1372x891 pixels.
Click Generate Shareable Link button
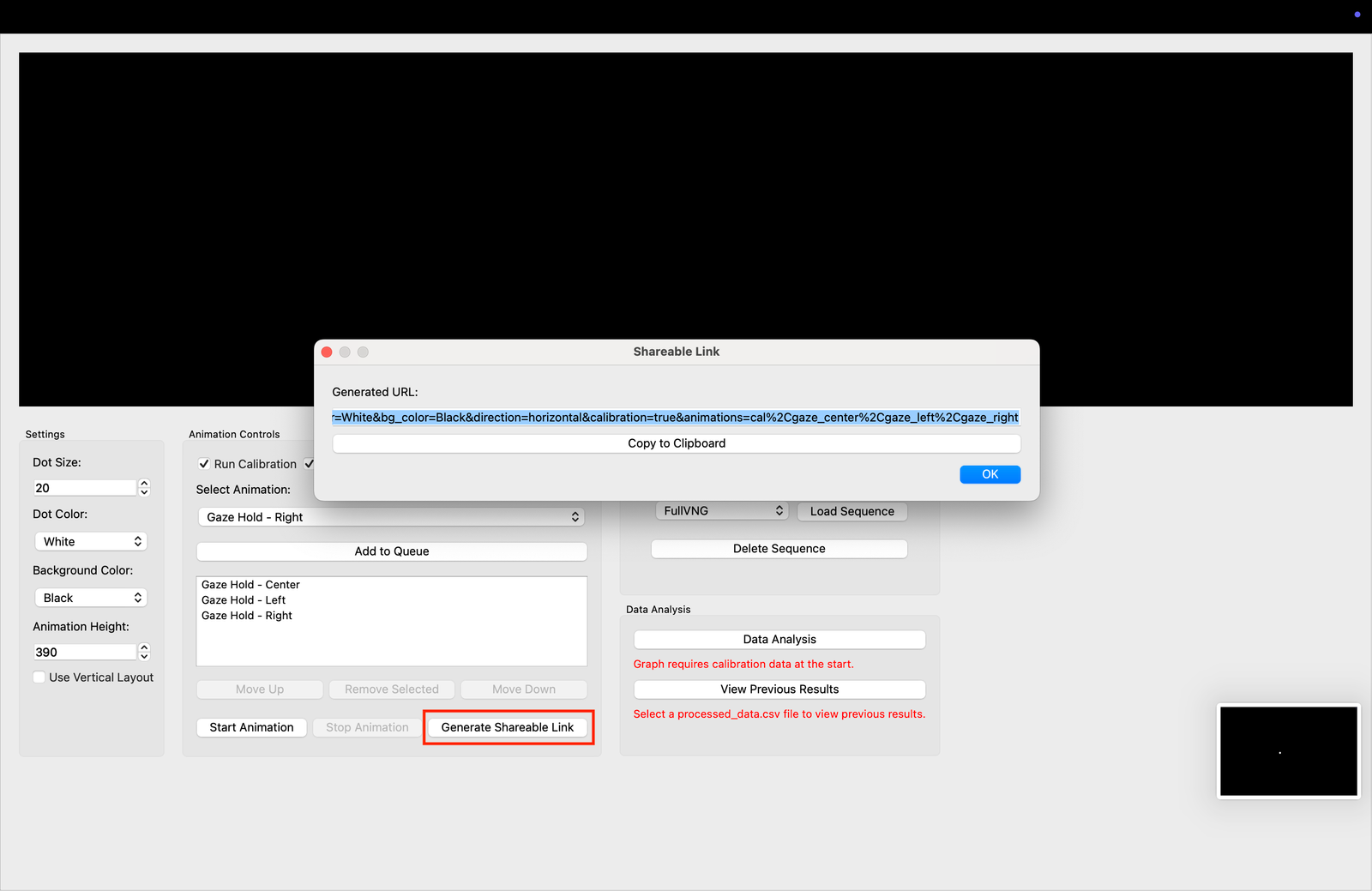click(507, 727)
